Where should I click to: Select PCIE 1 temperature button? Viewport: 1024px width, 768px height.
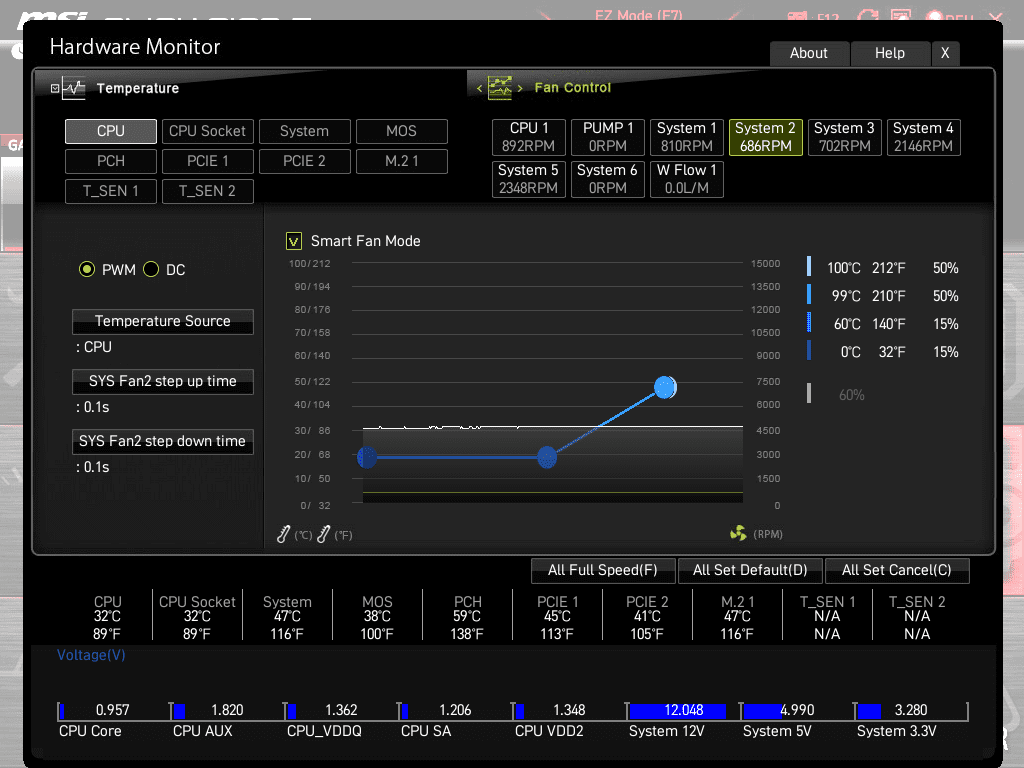(x=208, y=161)
